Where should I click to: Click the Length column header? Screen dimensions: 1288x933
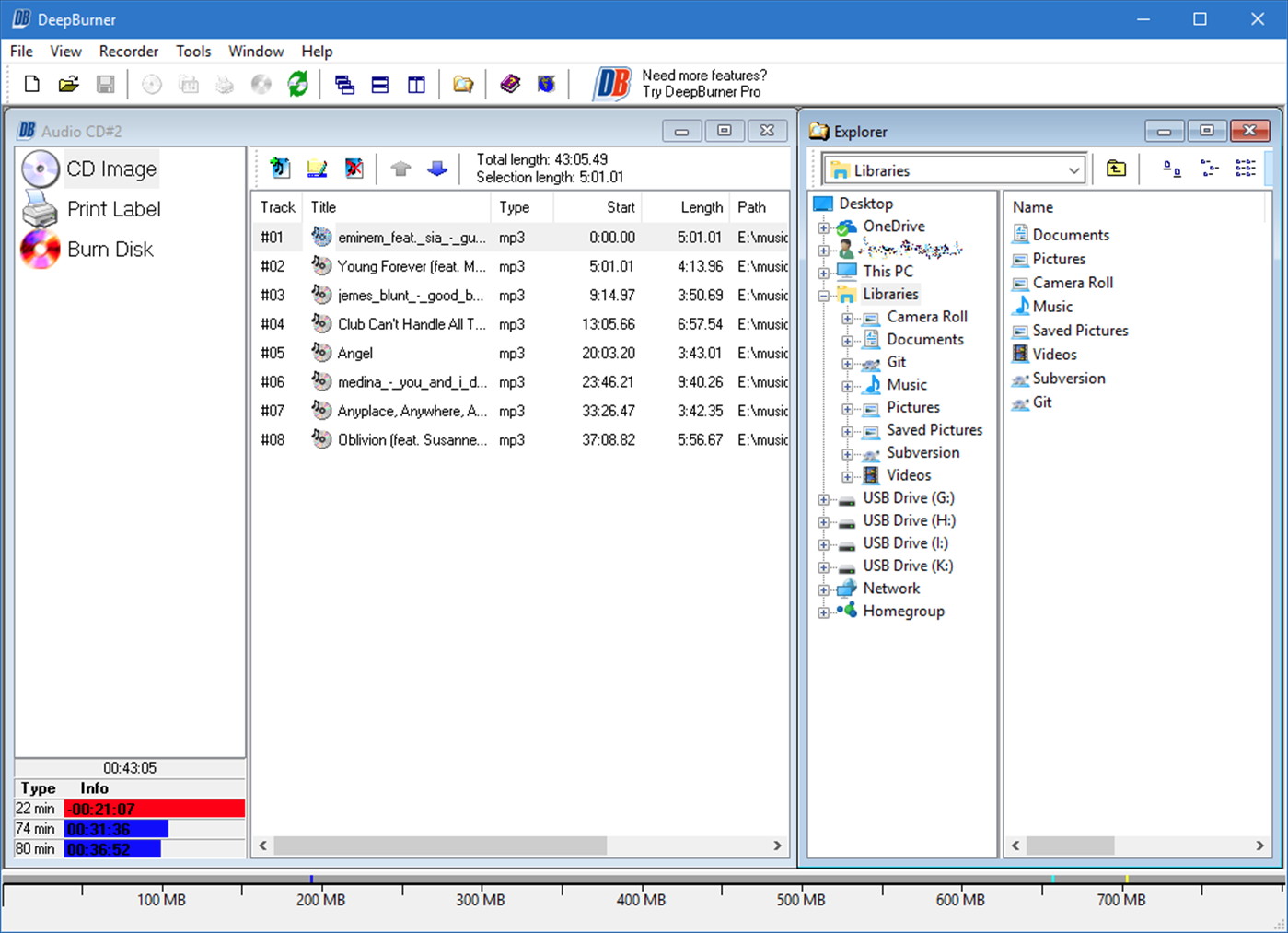[x=686, y=207]
